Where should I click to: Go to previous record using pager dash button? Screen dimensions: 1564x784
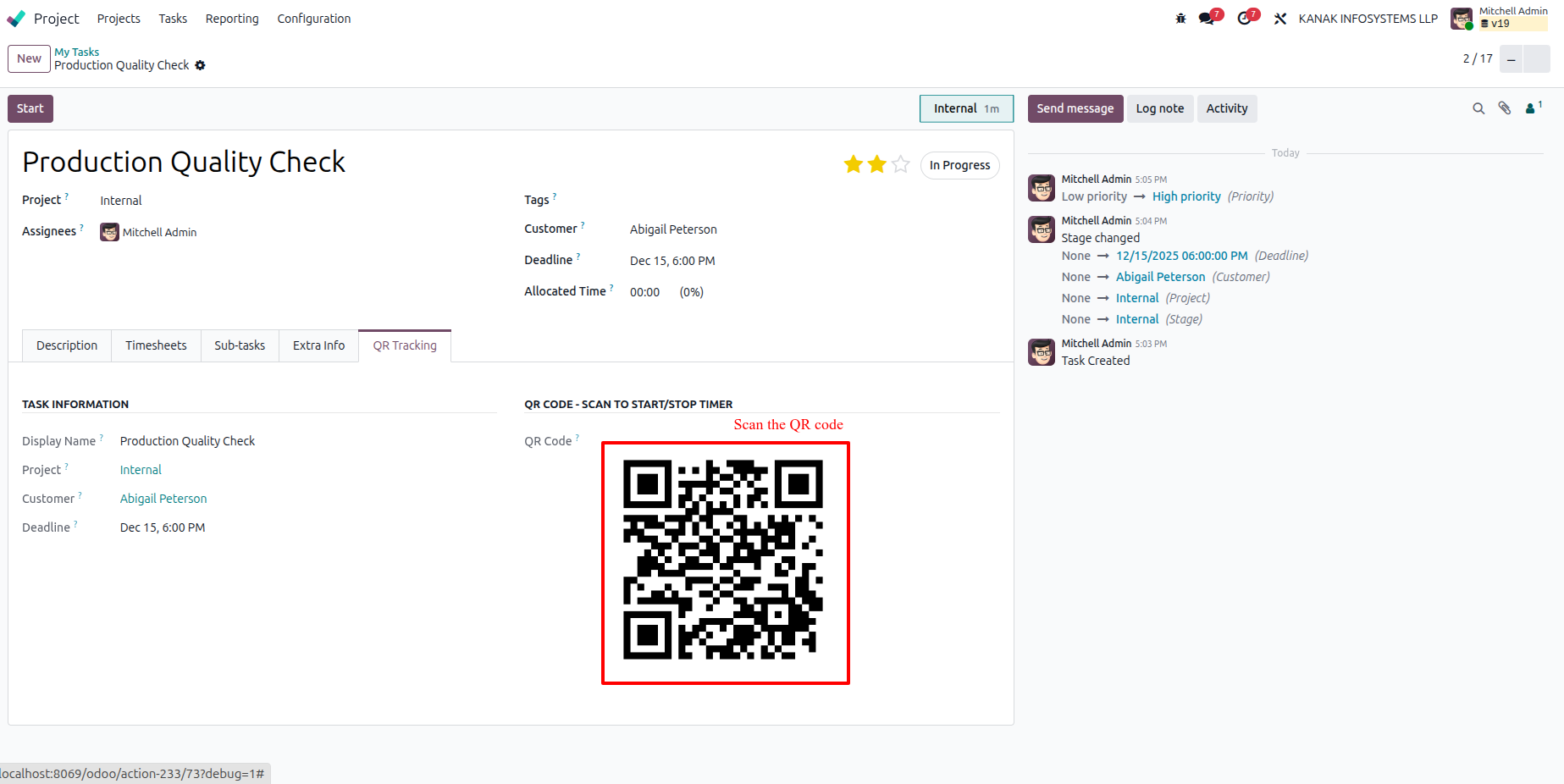[1511, 59]
